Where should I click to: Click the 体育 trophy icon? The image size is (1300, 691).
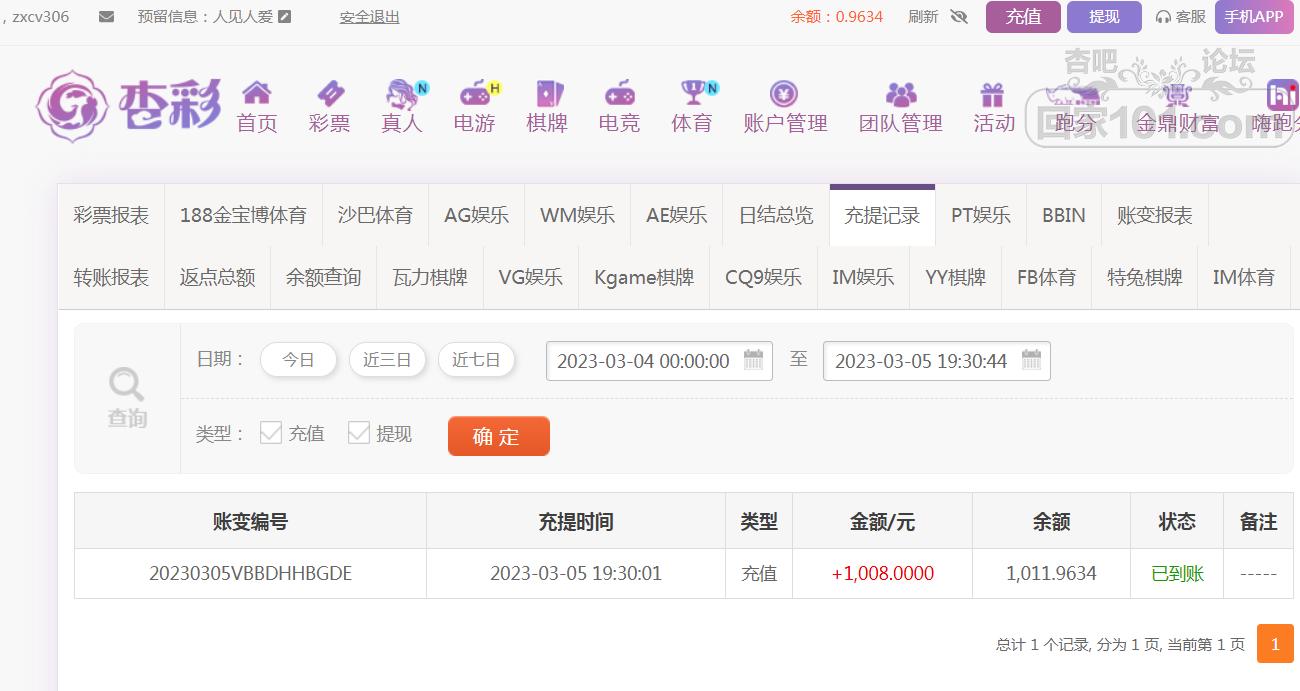[x=692, y=94]
